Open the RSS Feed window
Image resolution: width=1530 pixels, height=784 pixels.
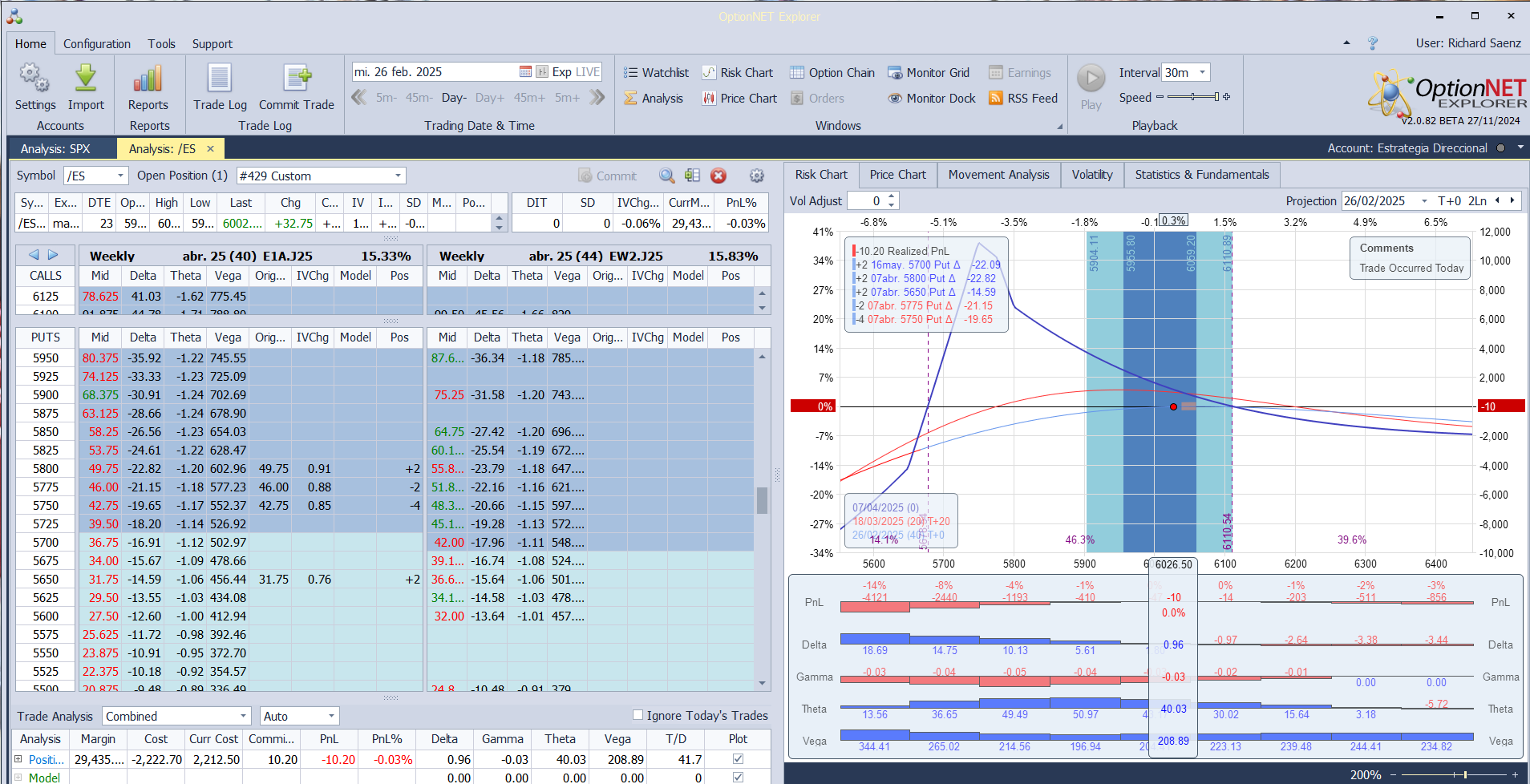coord(1023,99)
